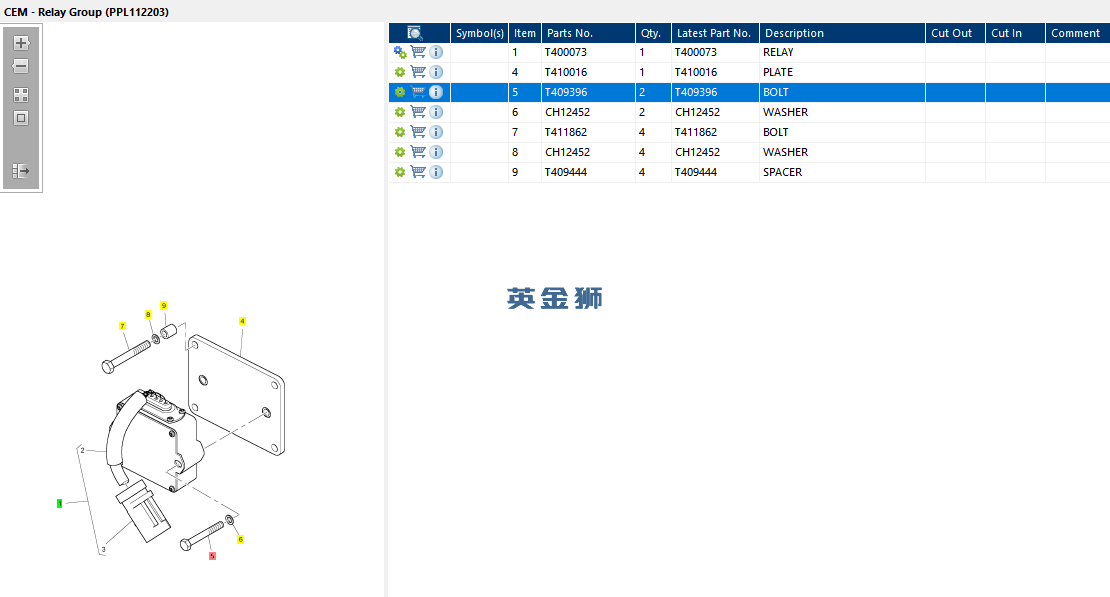Screen dimensions: 1110x597
Task: Show info for PLATE T410016
Action: tap(436, 72)
